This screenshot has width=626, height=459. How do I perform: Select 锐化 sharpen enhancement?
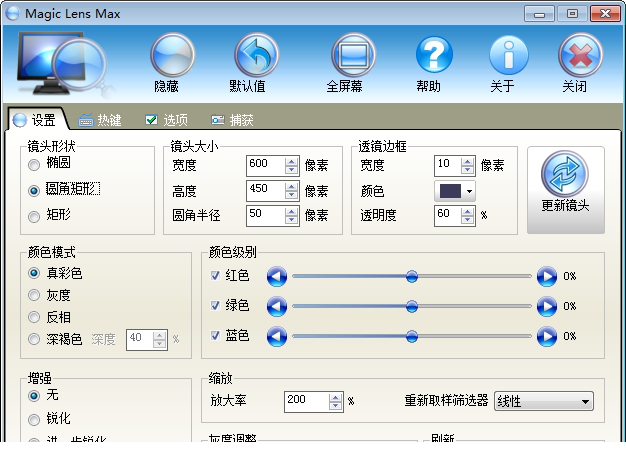pos(34,419)
